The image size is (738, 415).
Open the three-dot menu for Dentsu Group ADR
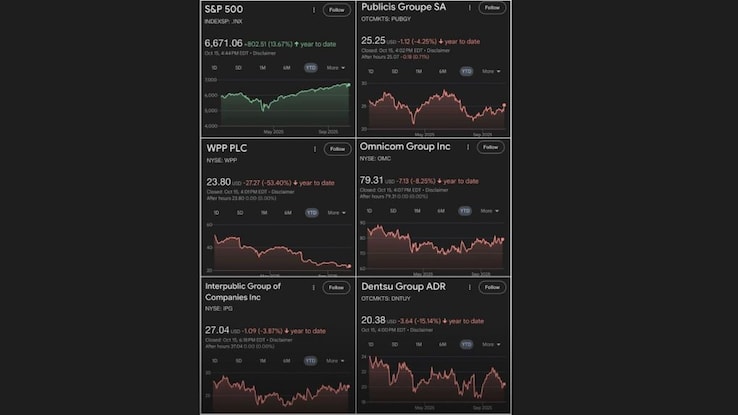[x=470, y=287]
